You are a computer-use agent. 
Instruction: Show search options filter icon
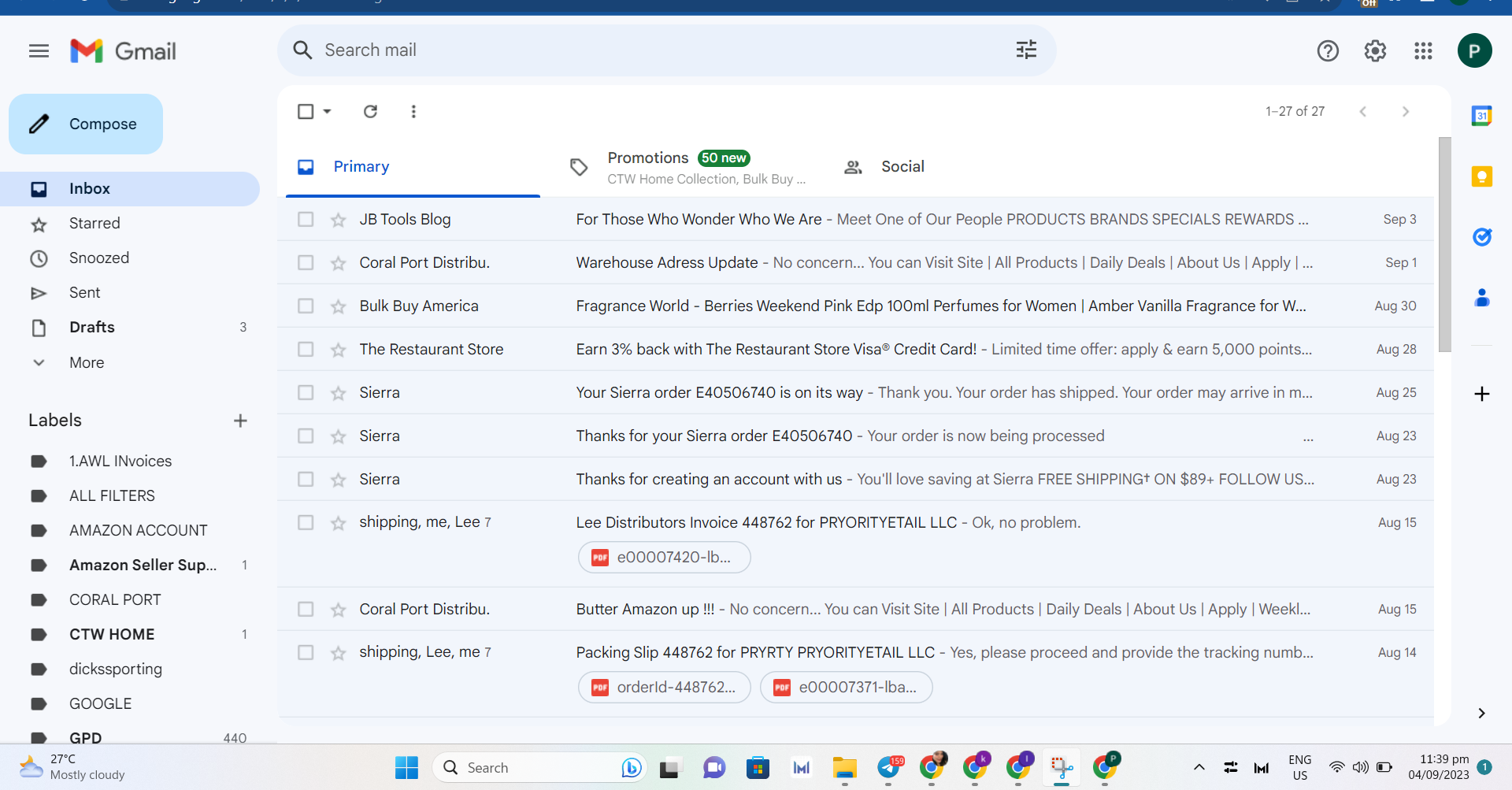point(1026,50)
